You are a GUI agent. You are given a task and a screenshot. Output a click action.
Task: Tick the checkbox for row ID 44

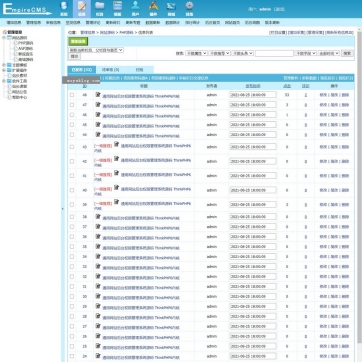pos(72,135)
